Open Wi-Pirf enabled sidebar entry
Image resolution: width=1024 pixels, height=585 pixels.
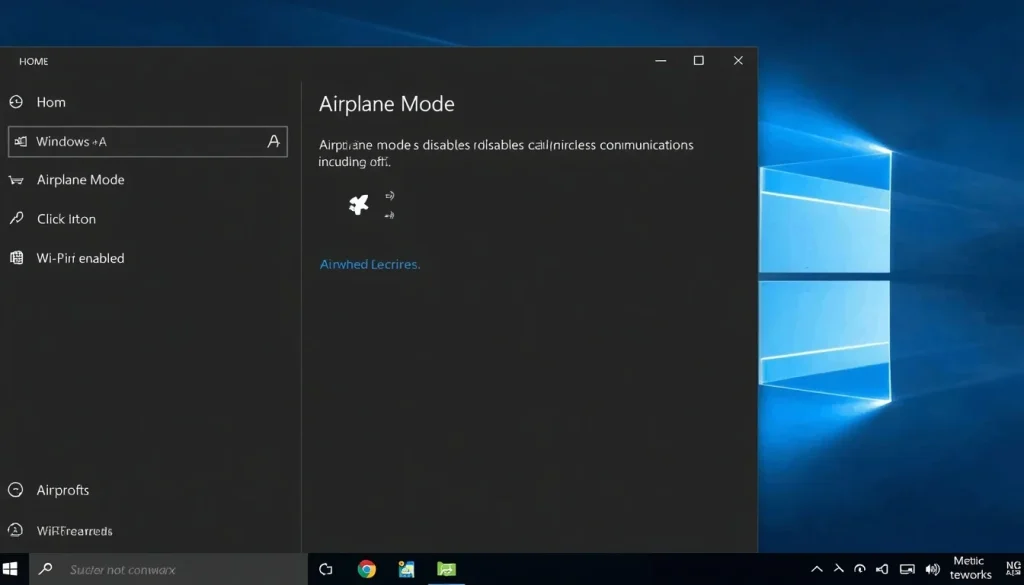click(x=80, y=259)
